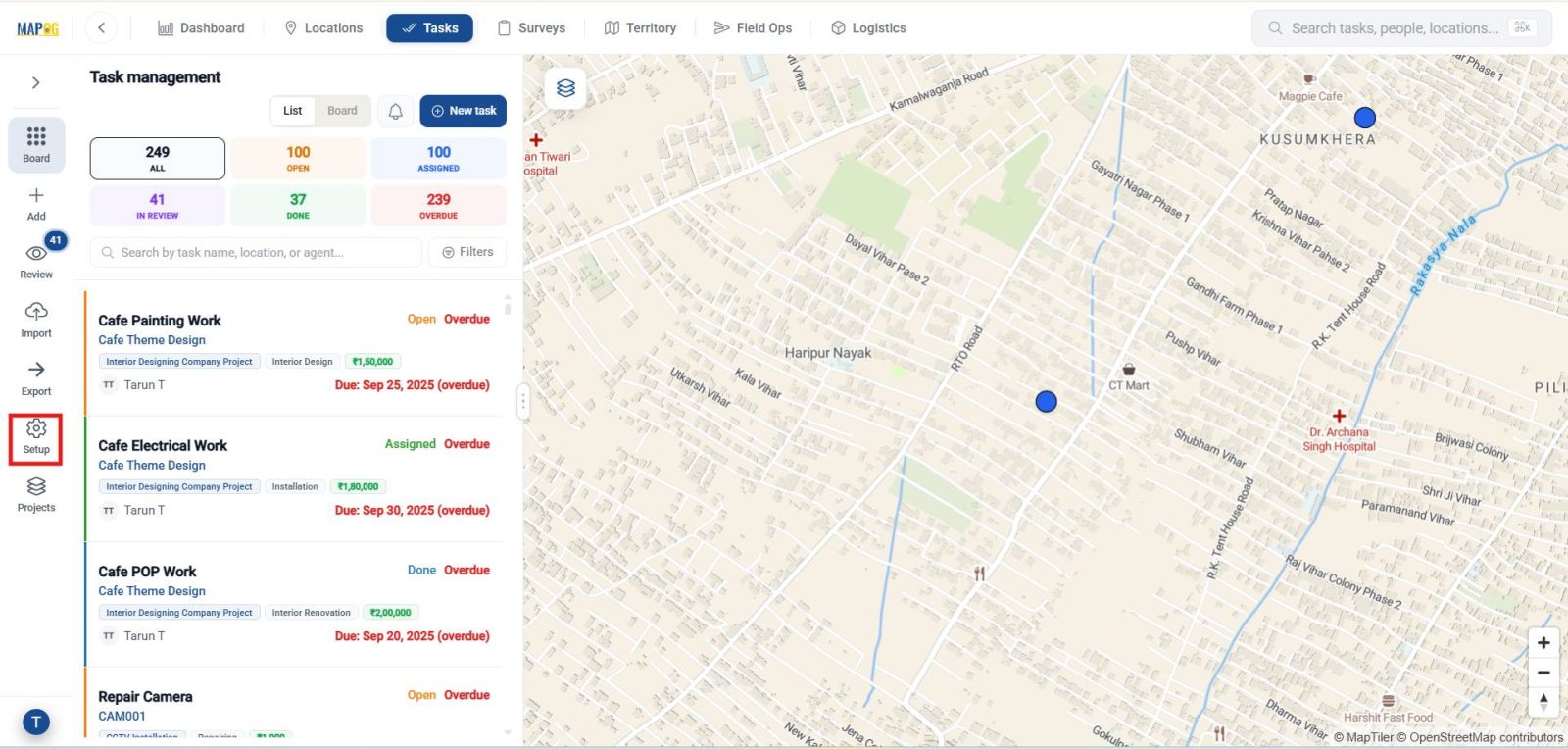Focus the global search tasks, people, locations field
The height and width of the screenshot is (749, 1568).
pyautogui.click(x=1401, y=27)
